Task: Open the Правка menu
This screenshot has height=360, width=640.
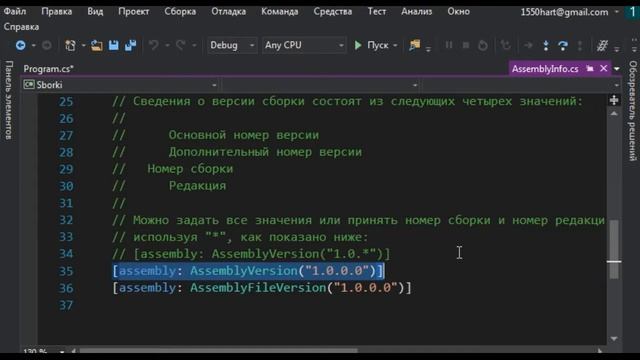Action: (57, 12)
